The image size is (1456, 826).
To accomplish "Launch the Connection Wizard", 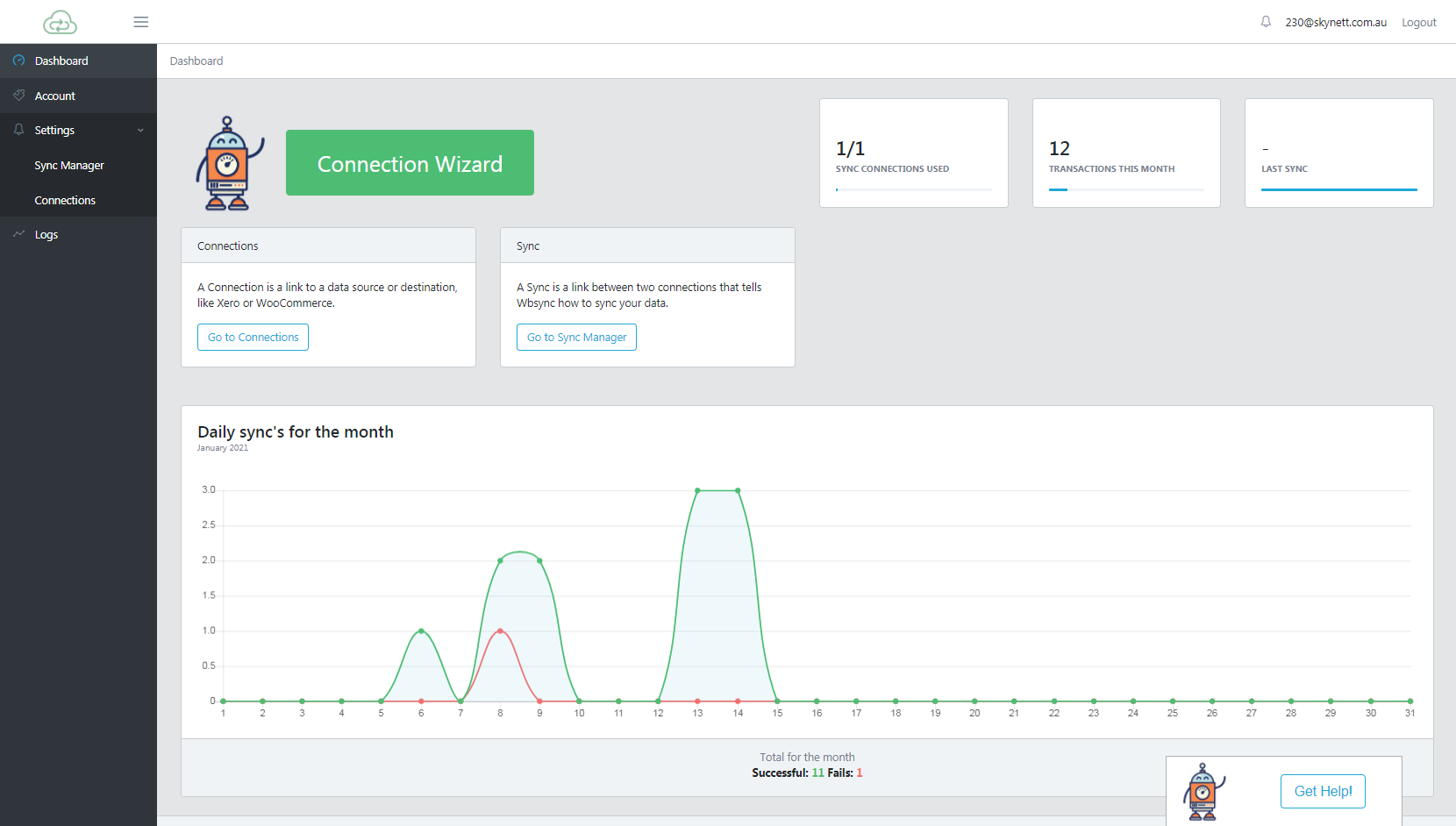I will pyautogui.click(x=410, y=163).
